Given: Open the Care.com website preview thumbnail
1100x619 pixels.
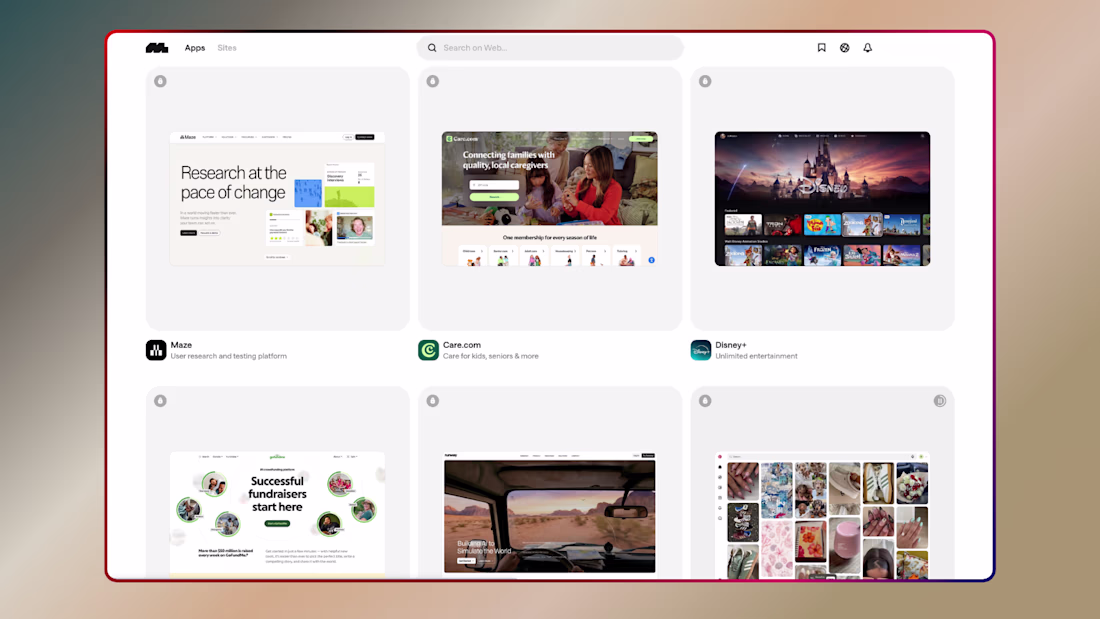Looking at the screenshot, I should 550,199.
